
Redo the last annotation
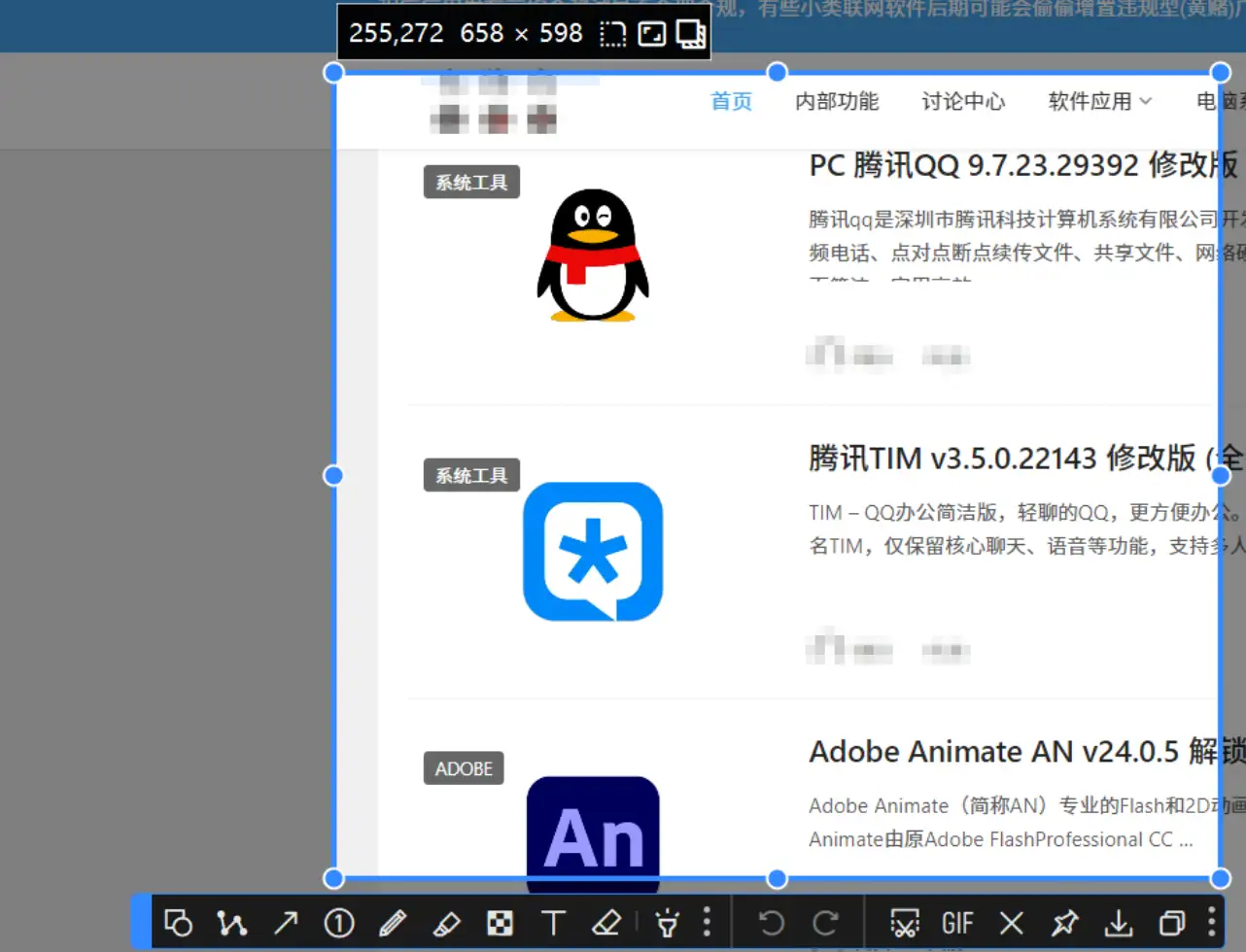[825, 922]
